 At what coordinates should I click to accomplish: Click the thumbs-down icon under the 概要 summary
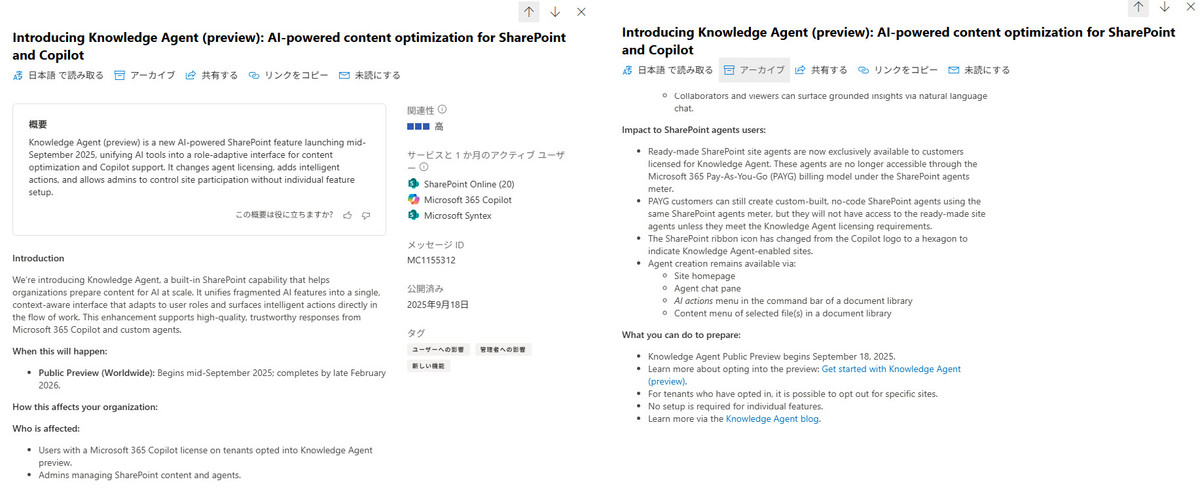(x=366, y=215)
